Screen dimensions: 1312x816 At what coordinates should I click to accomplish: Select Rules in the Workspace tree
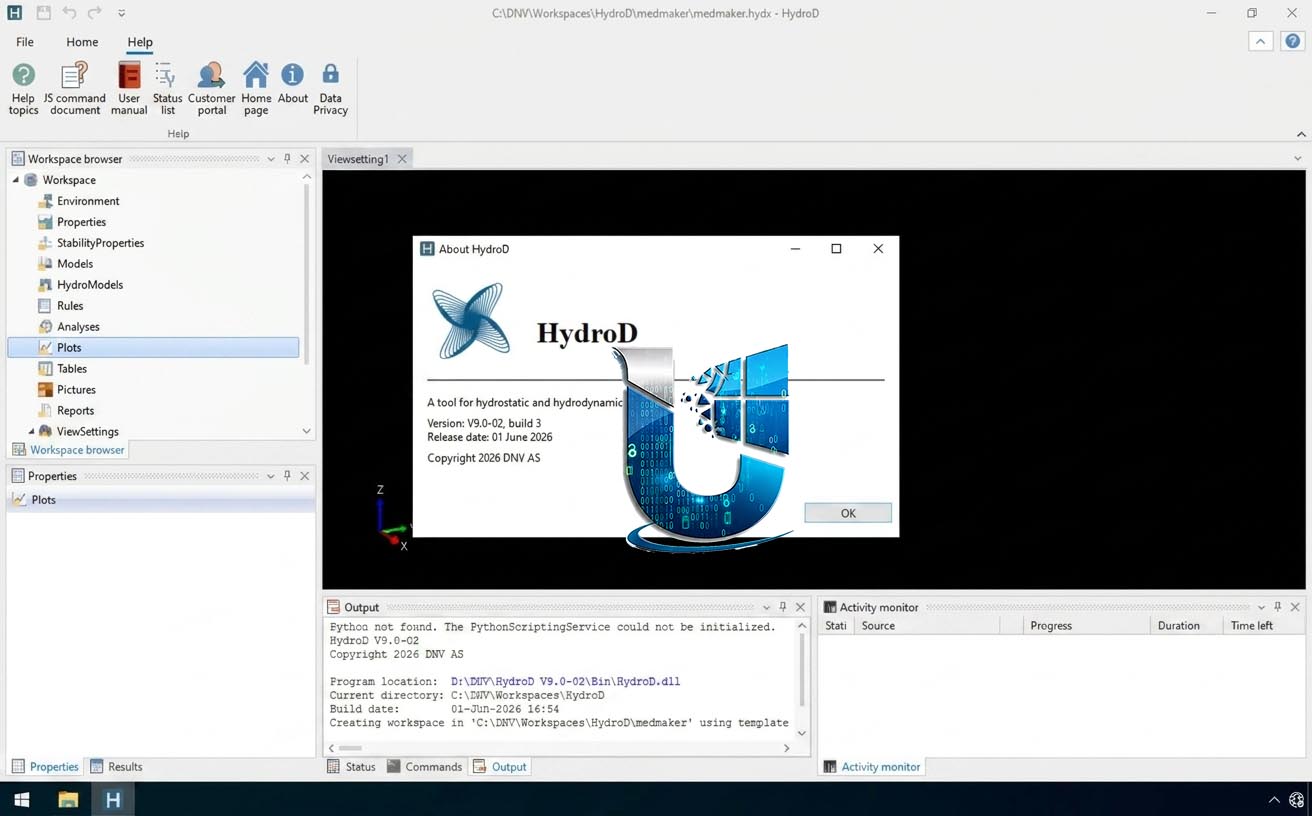(x=70, y=306)
